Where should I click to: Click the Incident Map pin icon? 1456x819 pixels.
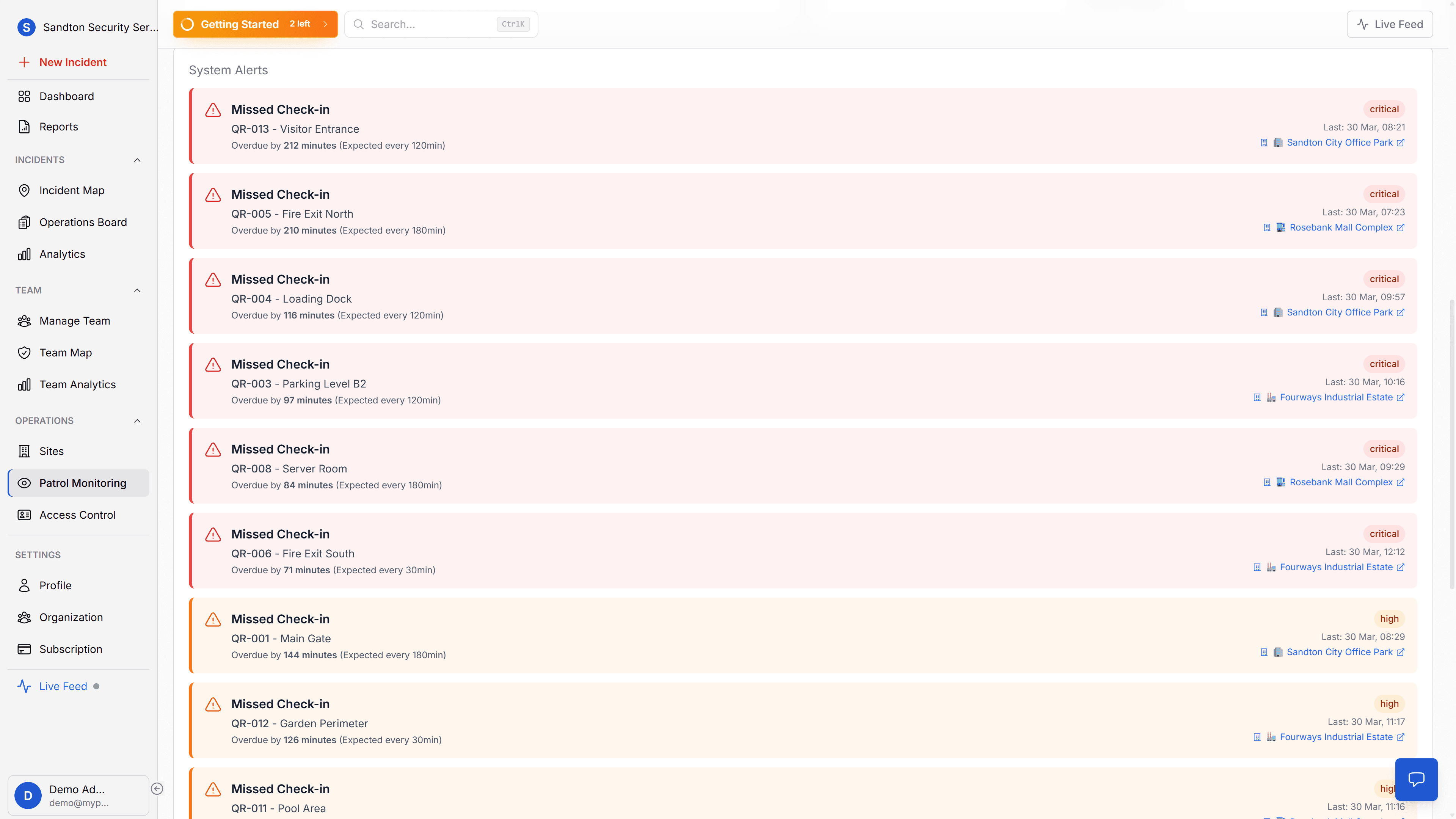pyautogui.click(x=24, y=190)
